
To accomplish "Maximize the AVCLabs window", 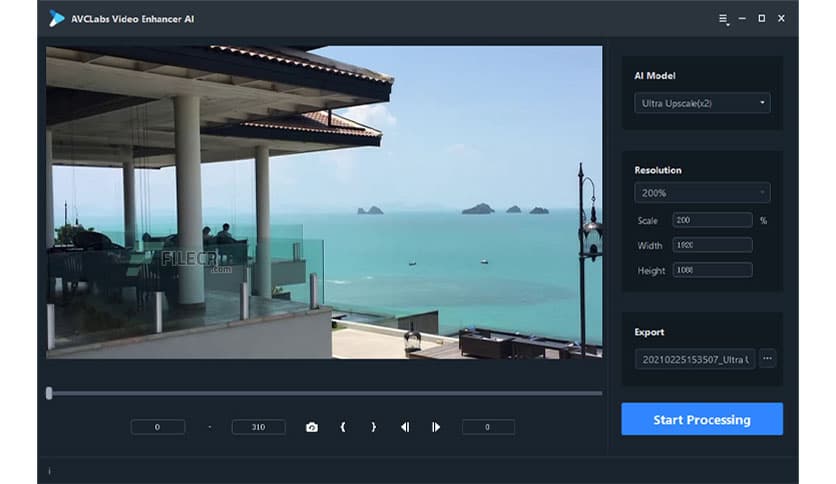I will pos(761,18).
